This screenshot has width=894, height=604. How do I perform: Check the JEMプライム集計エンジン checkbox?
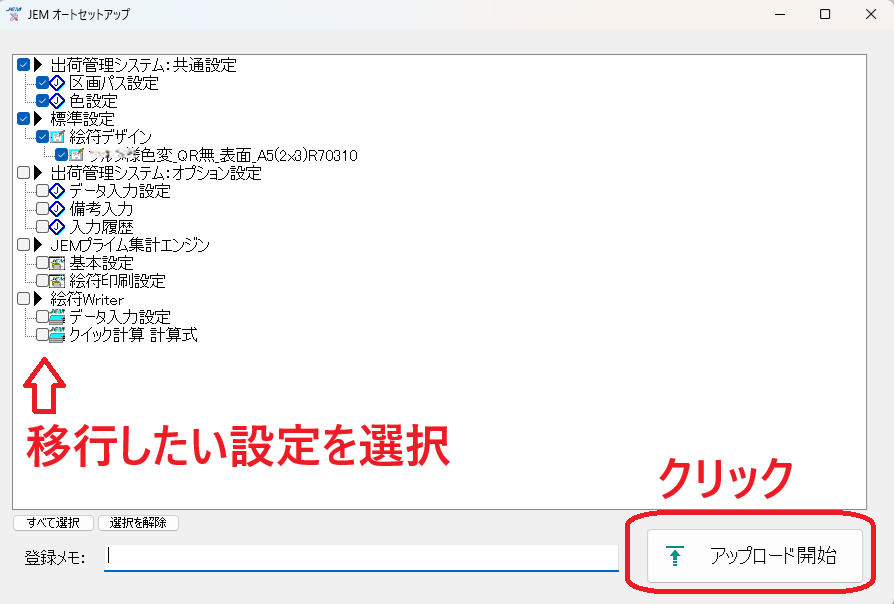[x=24, y=245]
